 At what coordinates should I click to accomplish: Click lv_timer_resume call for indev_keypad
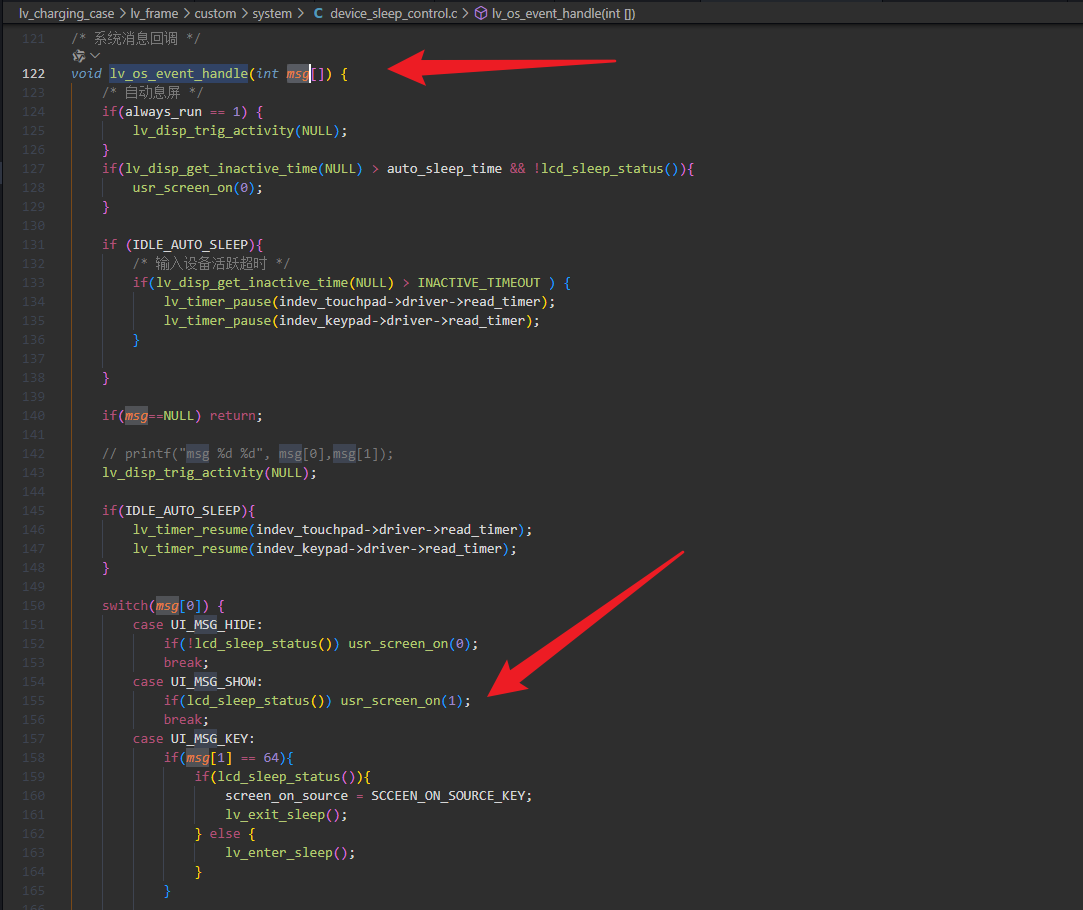[325, 548]
